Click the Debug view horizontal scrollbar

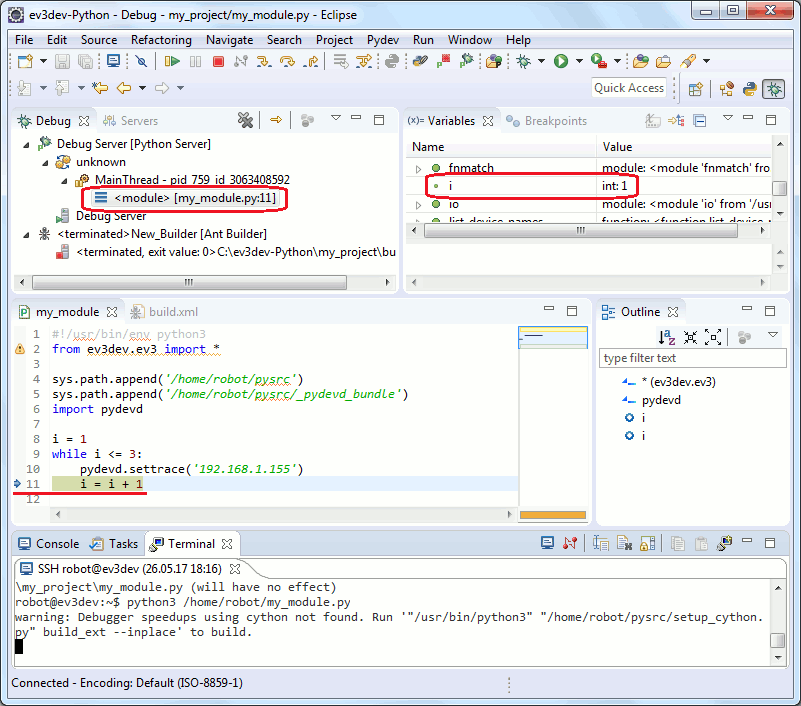tap(189, 282)
